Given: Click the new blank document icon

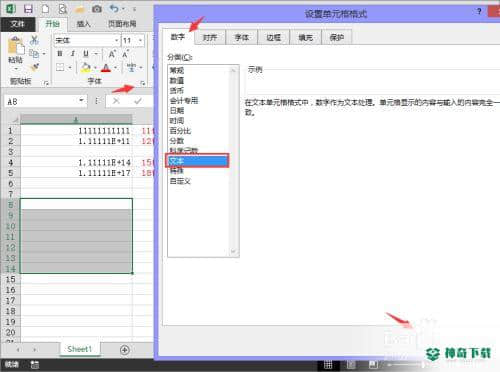Looking at the screenshot, I should 45,9.
